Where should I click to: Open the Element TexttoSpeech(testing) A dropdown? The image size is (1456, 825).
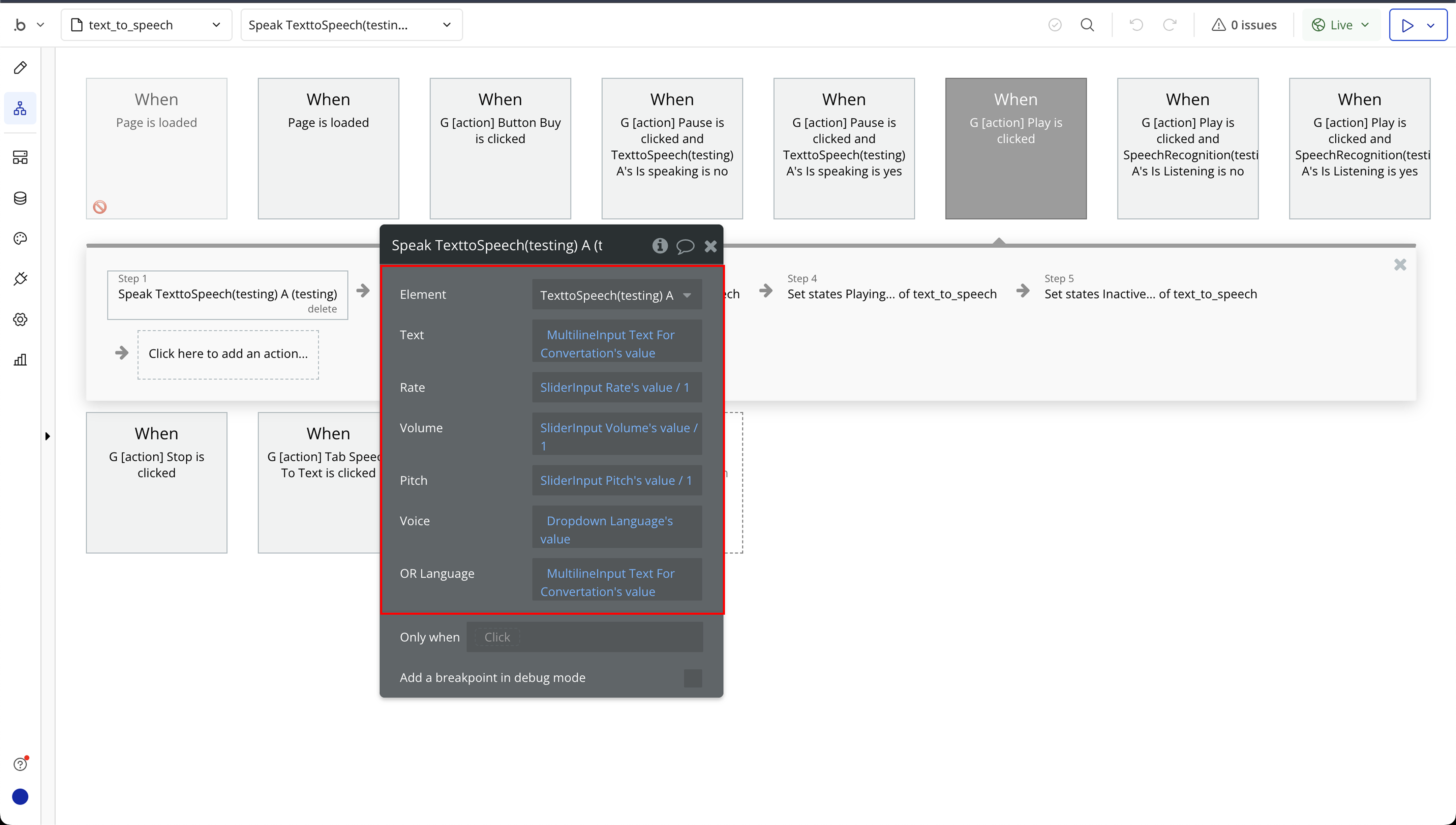[616, 295]
